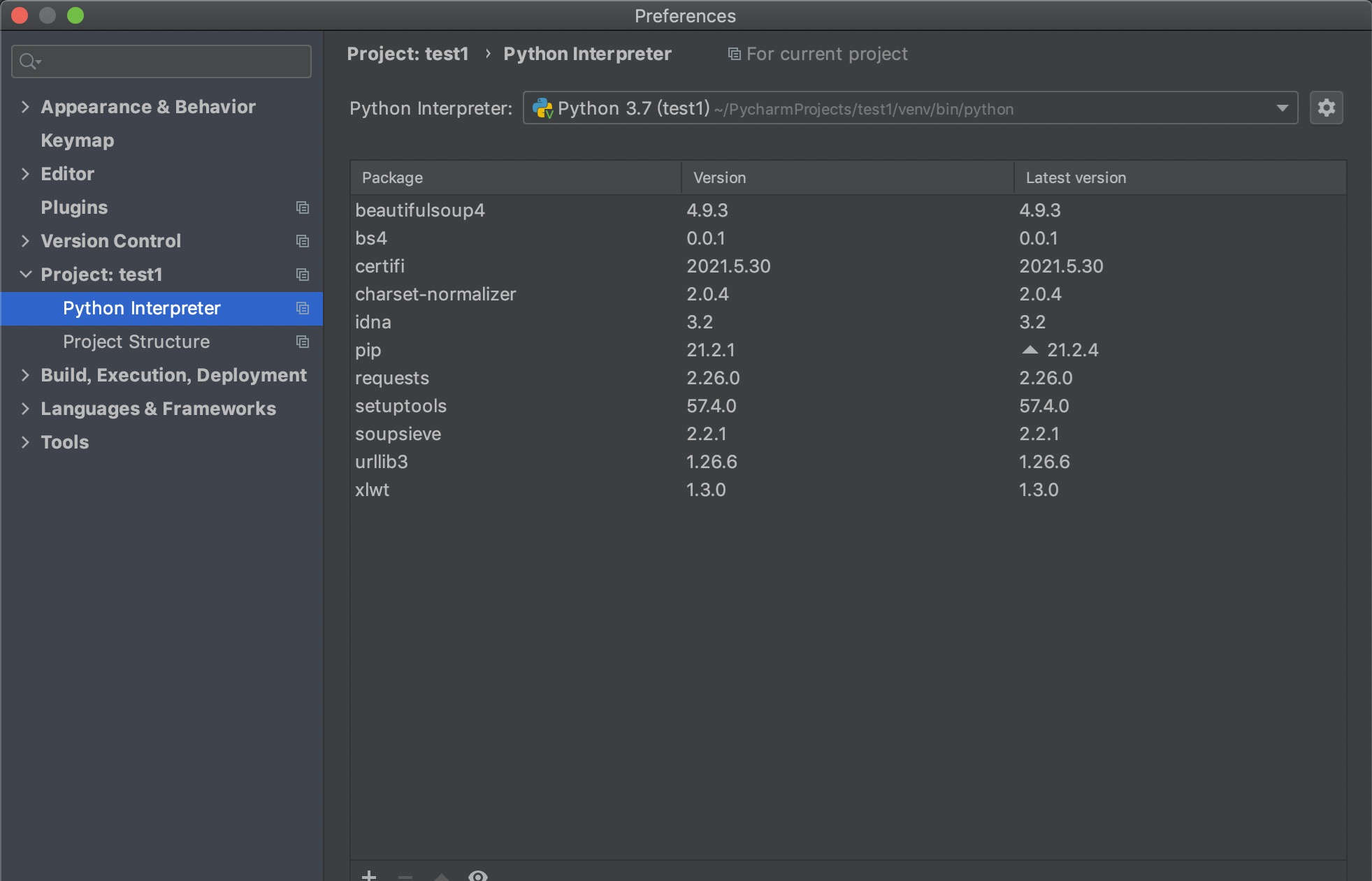Click inside the settings search field
The image size is (1372, 881).
click(161, 61)
